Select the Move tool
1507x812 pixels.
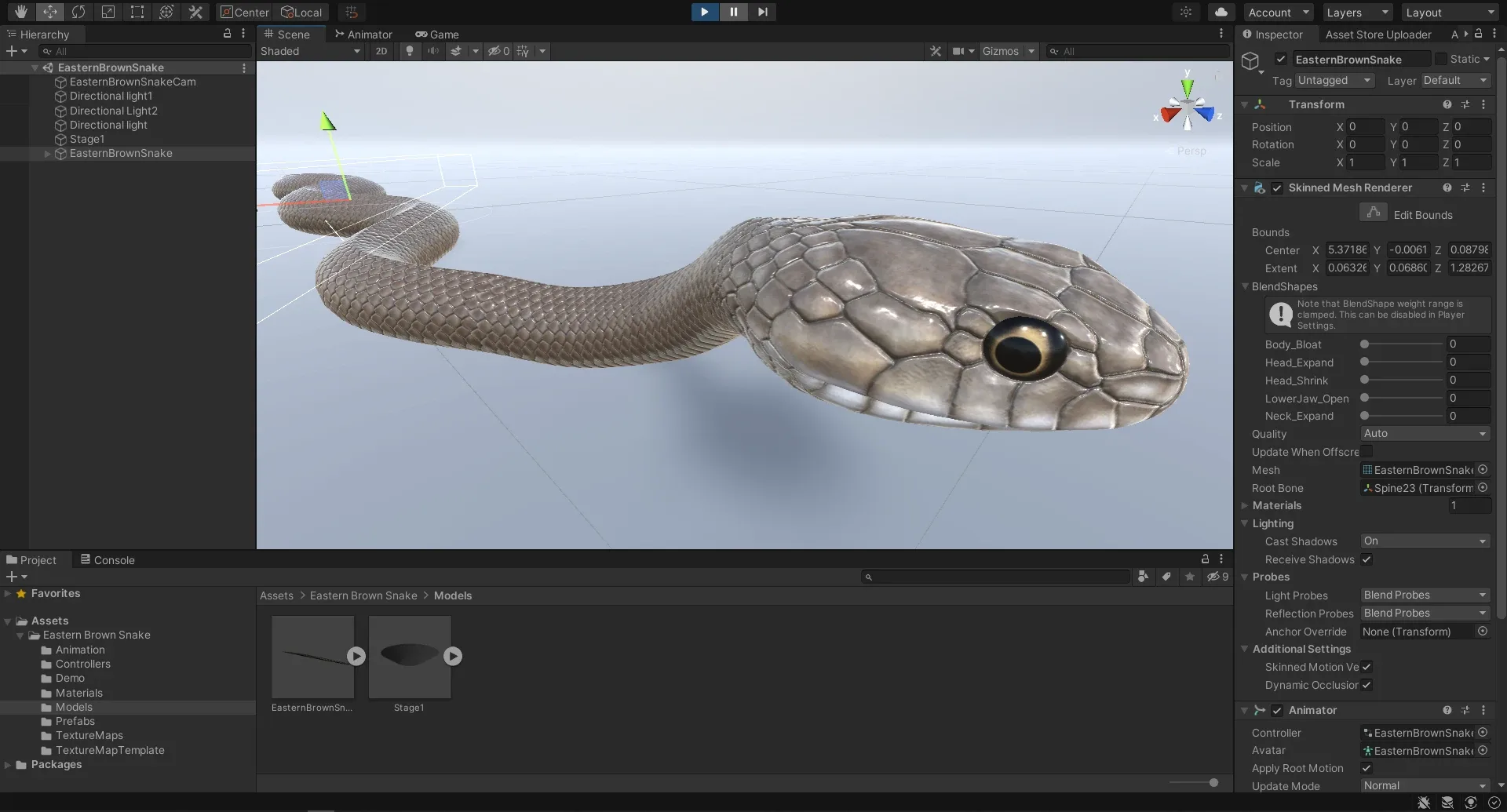click(50, 12)
